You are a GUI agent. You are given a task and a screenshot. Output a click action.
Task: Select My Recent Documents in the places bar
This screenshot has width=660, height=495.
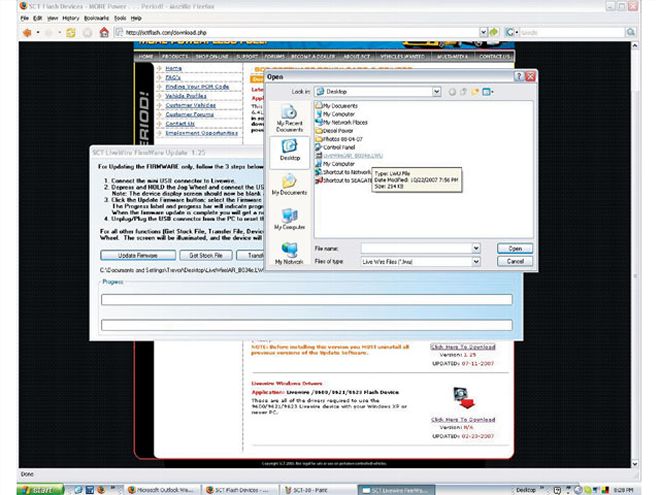pos(289,118)
